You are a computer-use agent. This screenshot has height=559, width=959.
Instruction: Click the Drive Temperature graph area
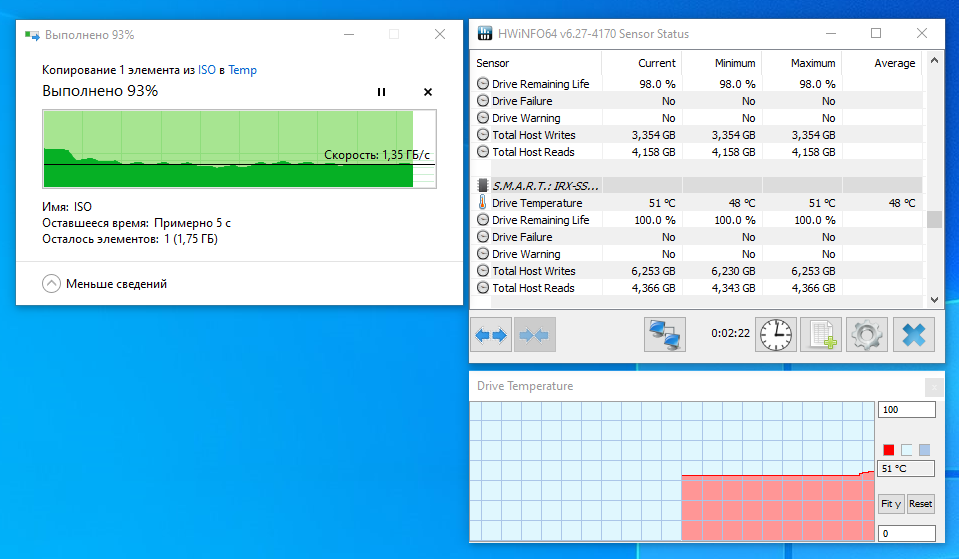(672, 471)
